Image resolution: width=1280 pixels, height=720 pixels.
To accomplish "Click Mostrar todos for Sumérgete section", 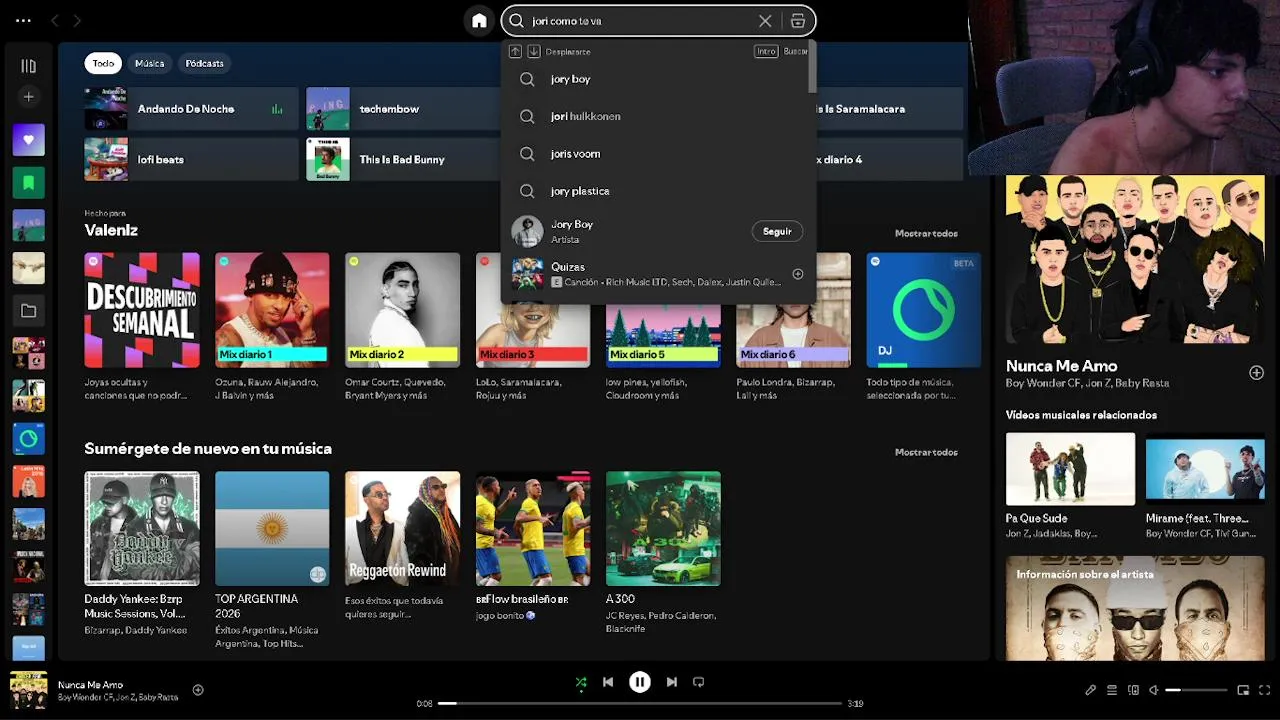I will tap(926, 452).
